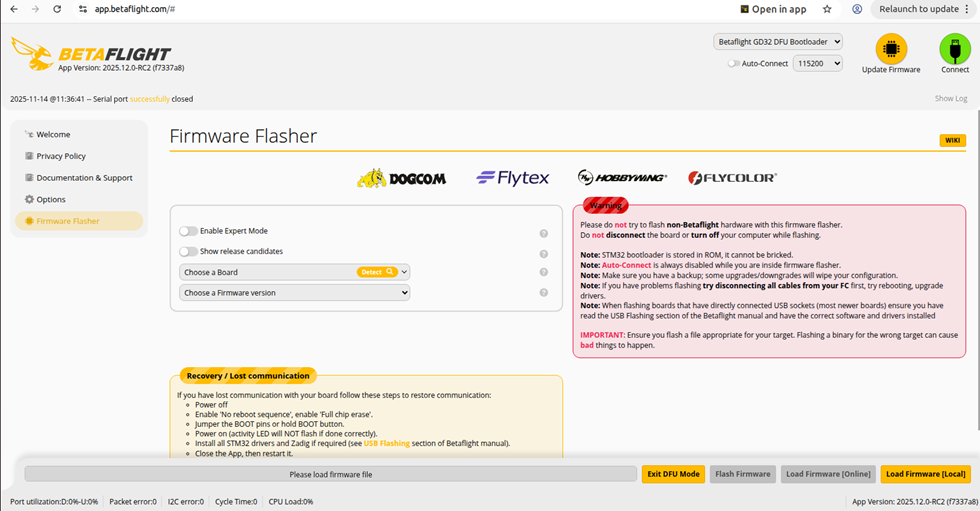Click the Flycolor sponsor logo
The image size is (980, 511).
(732, 178)
